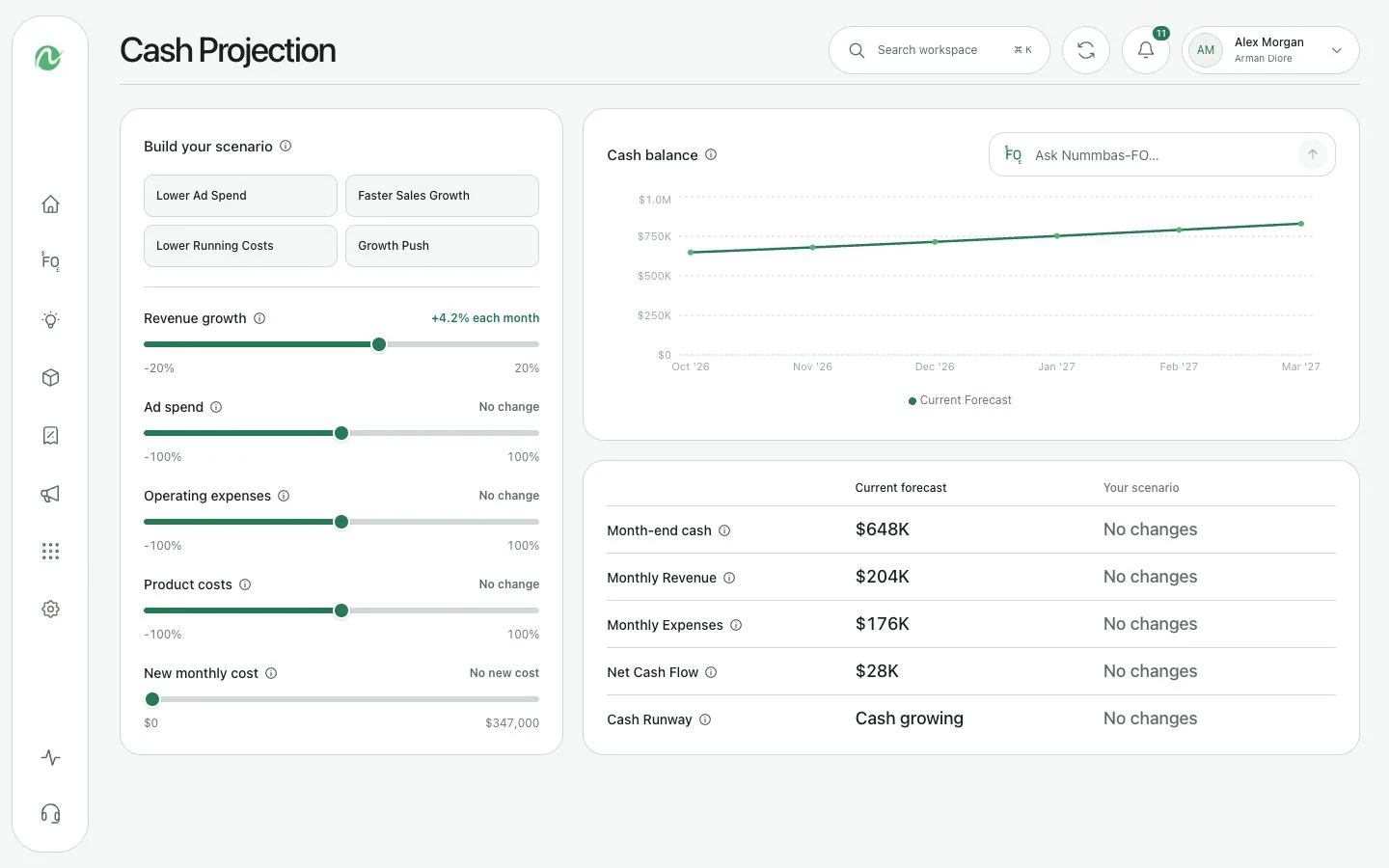Show info for Product costs
Image resolution: width=1389 pixels, height=868 pixels.
[x=245, y=584]
